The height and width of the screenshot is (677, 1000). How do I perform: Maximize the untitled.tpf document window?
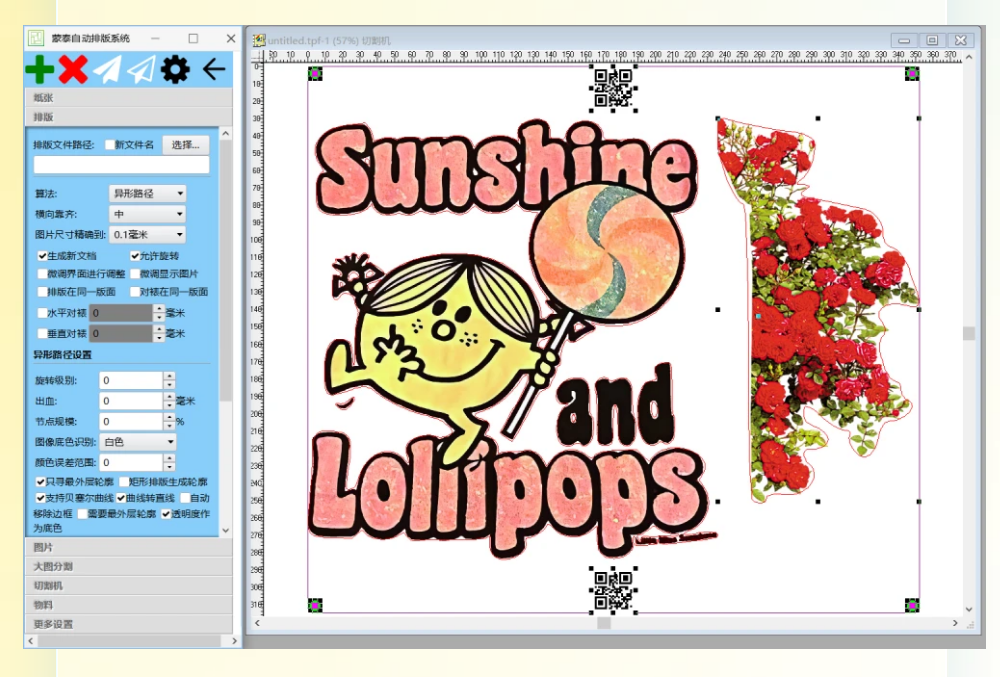click(x=932, y=40)
